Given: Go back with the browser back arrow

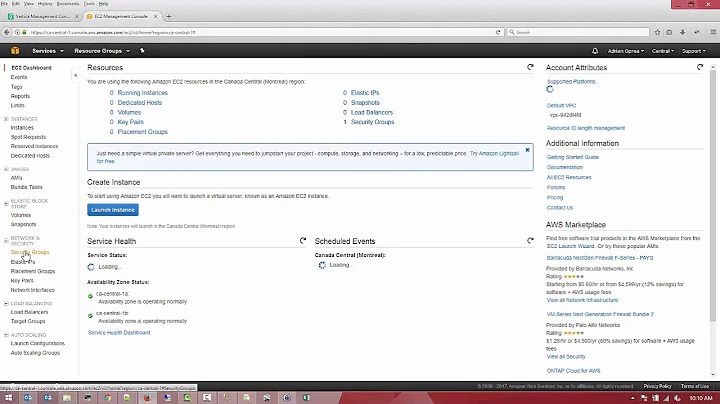Looking at the screenshot, I should coord(7,32).
